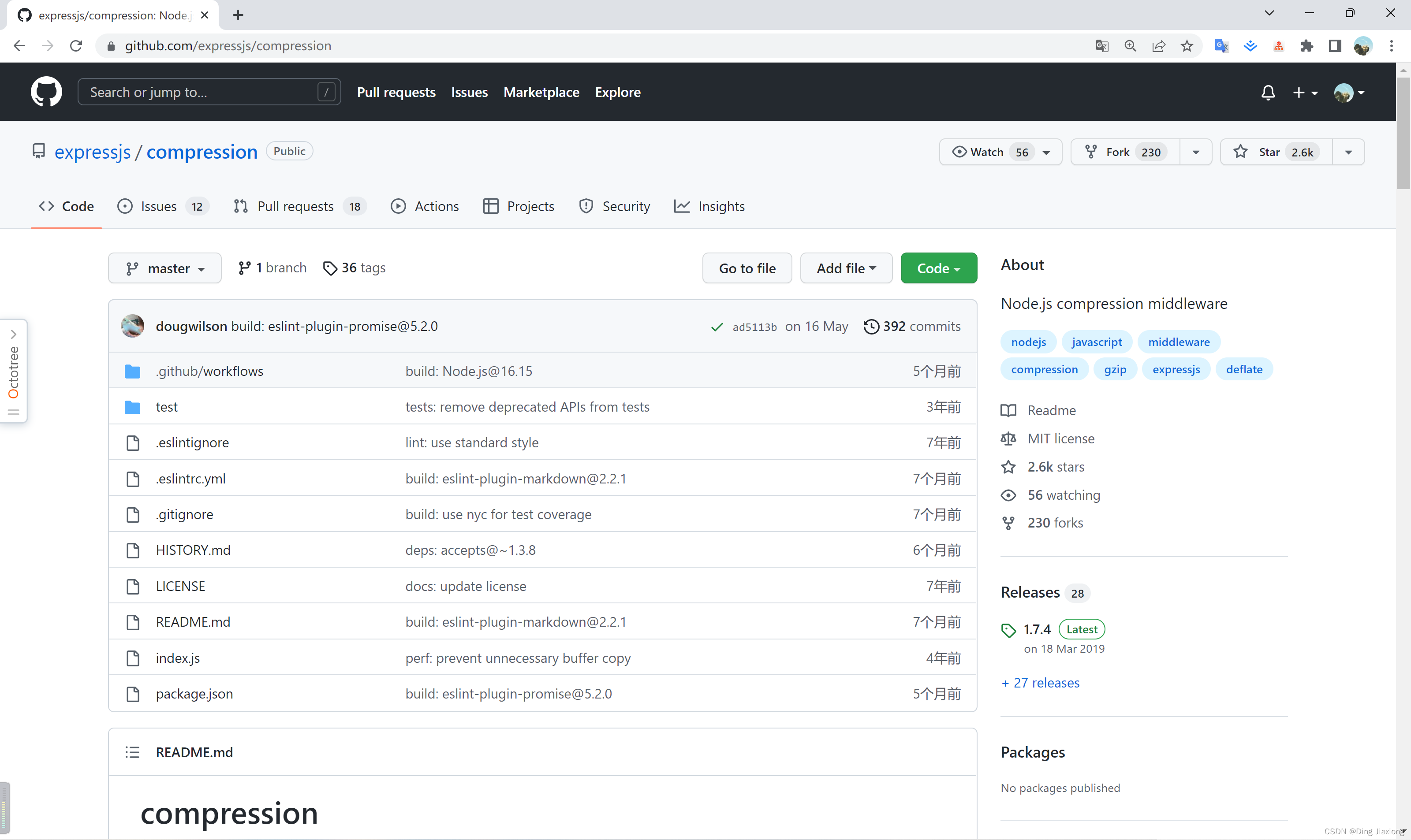Expand the Fork dropdown arrow
Viewport: 1411px width, 840px height.
[1196, 152]
